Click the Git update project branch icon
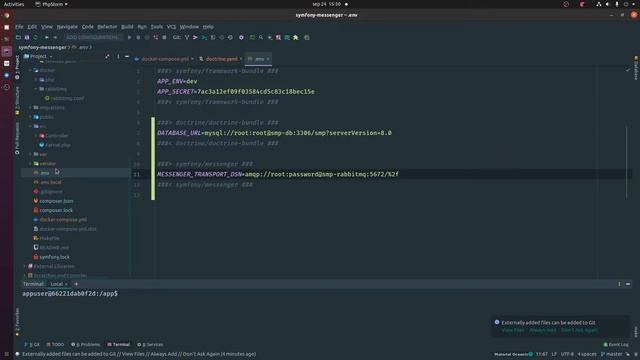 pyautogui.click(x=187, y=37)
